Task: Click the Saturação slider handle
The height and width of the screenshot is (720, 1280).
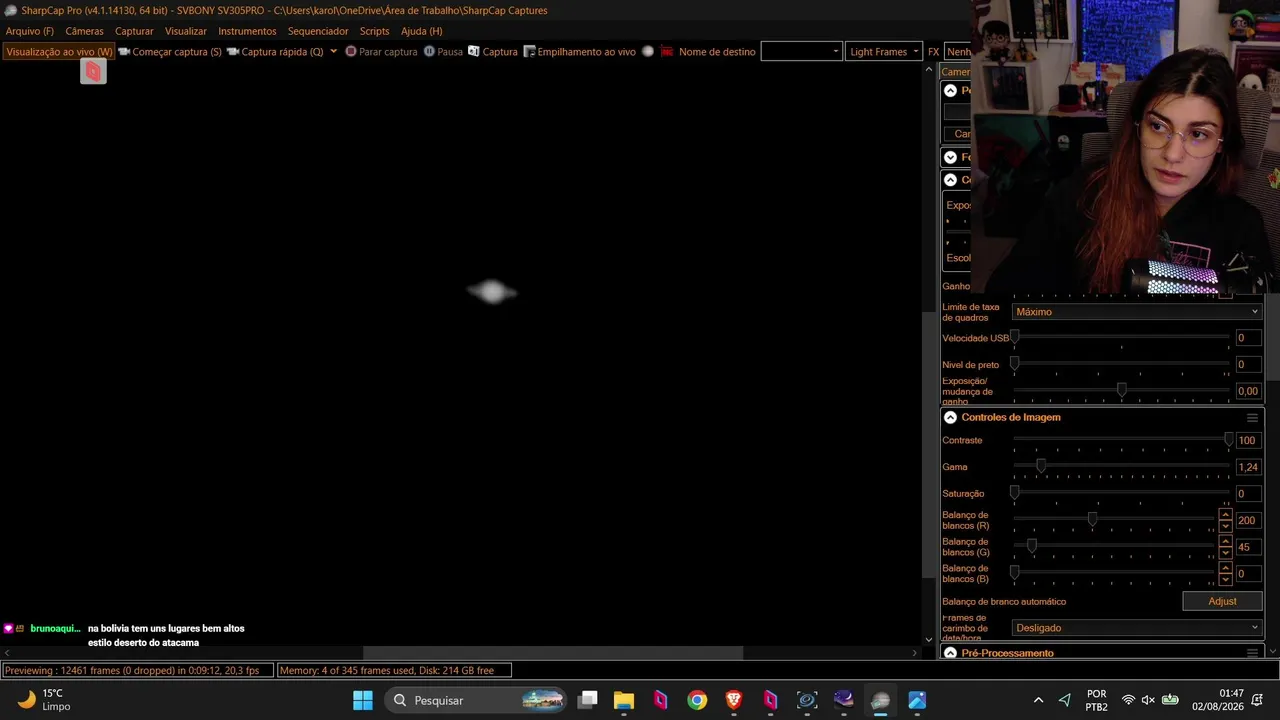Action: (x=1015, y=494)
